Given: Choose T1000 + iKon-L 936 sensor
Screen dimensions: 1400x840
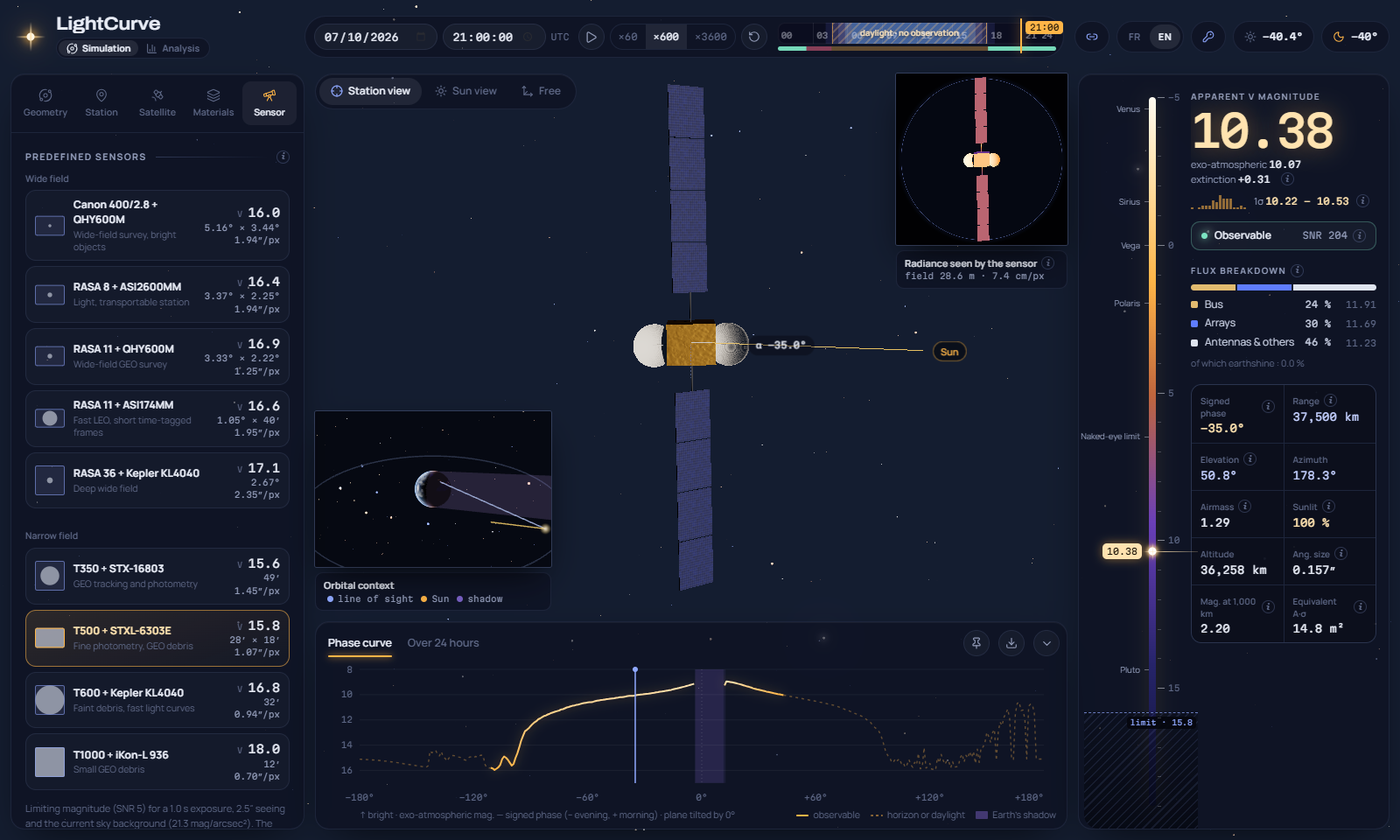Looking at the screenshot, I should point(157,762).
